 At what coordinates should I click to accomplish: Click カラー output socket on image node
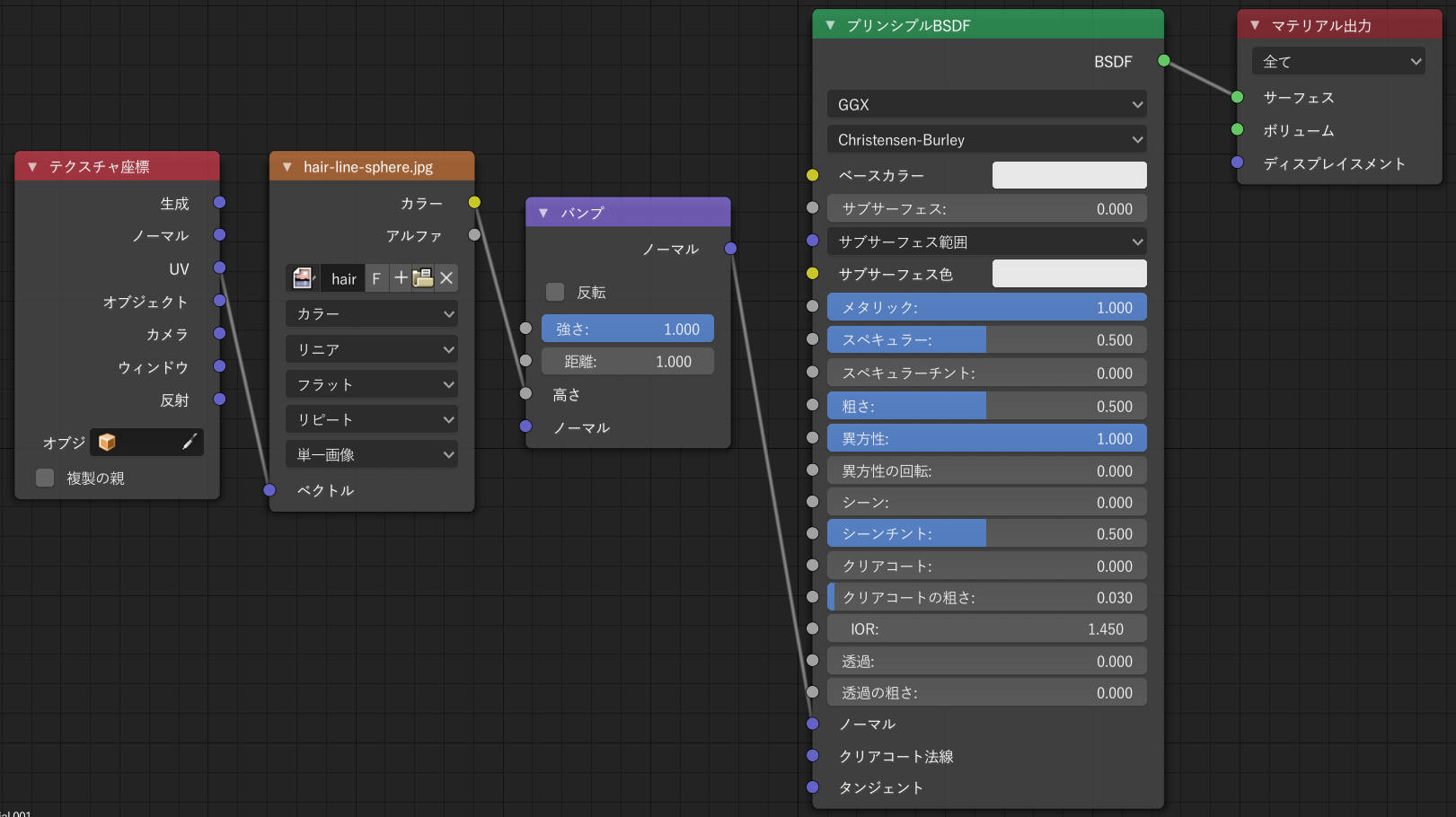(474, 202)
